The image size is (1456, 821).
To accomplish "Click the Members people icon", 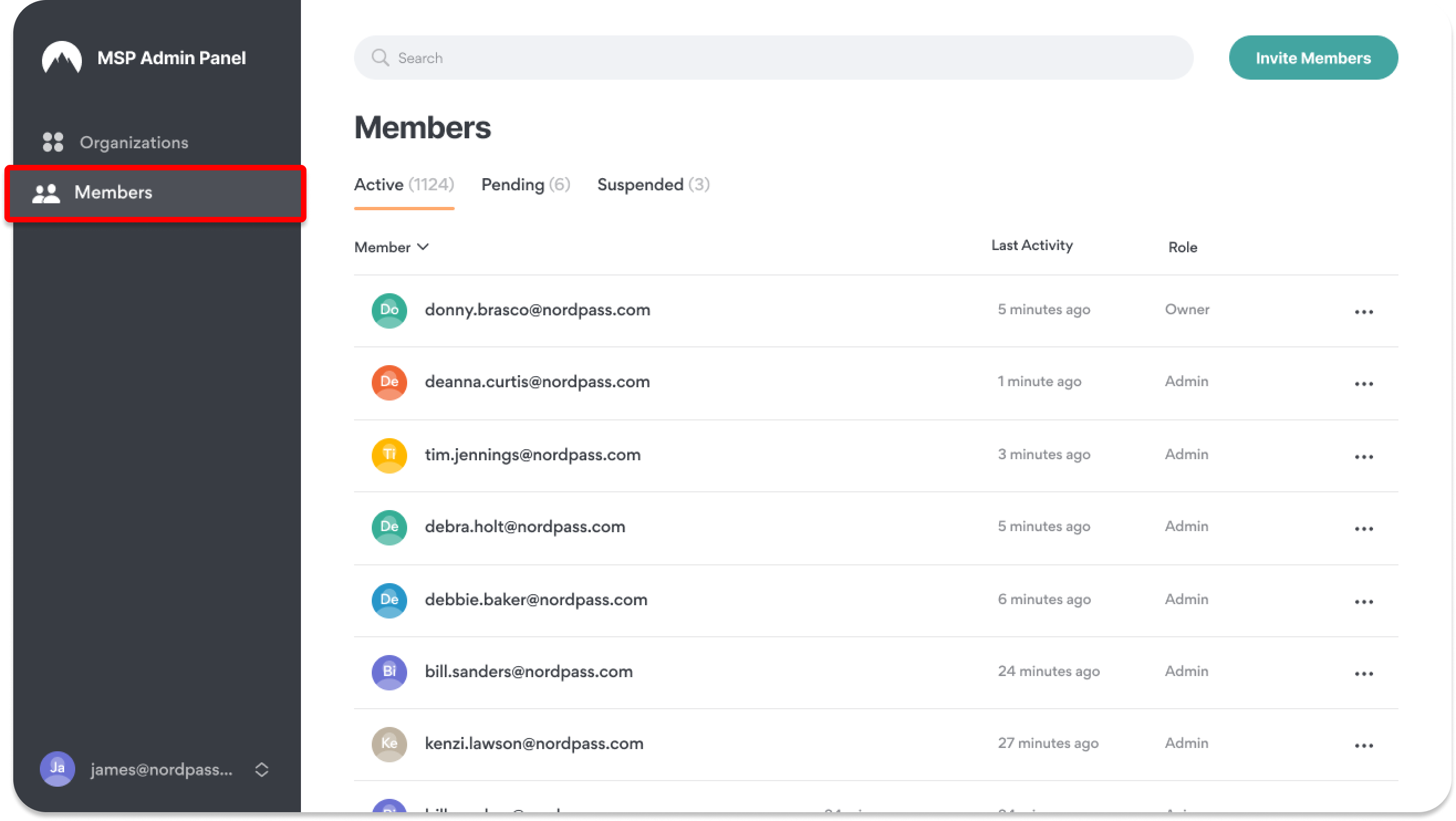I will (x=46, y=194).
